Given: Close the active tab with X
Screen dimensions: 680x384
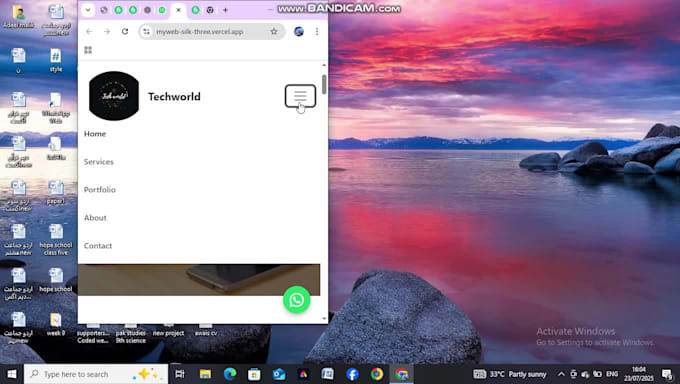Looking at the screenshot, I should [x=178, y=10].
